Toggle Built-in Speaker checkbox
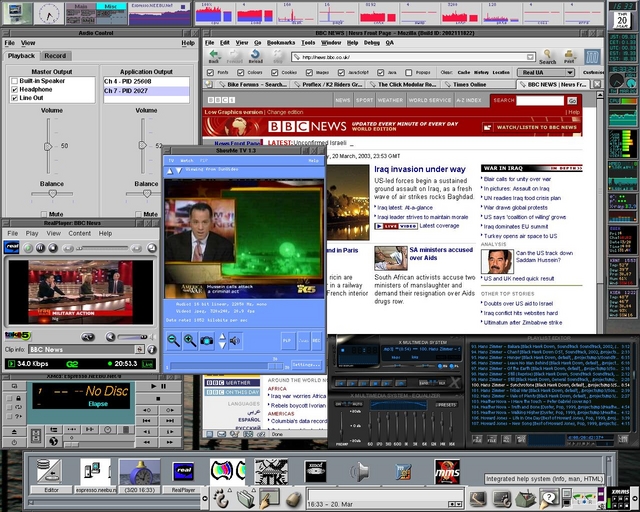Viewport: 640px width, 512px height. point(15,81)
